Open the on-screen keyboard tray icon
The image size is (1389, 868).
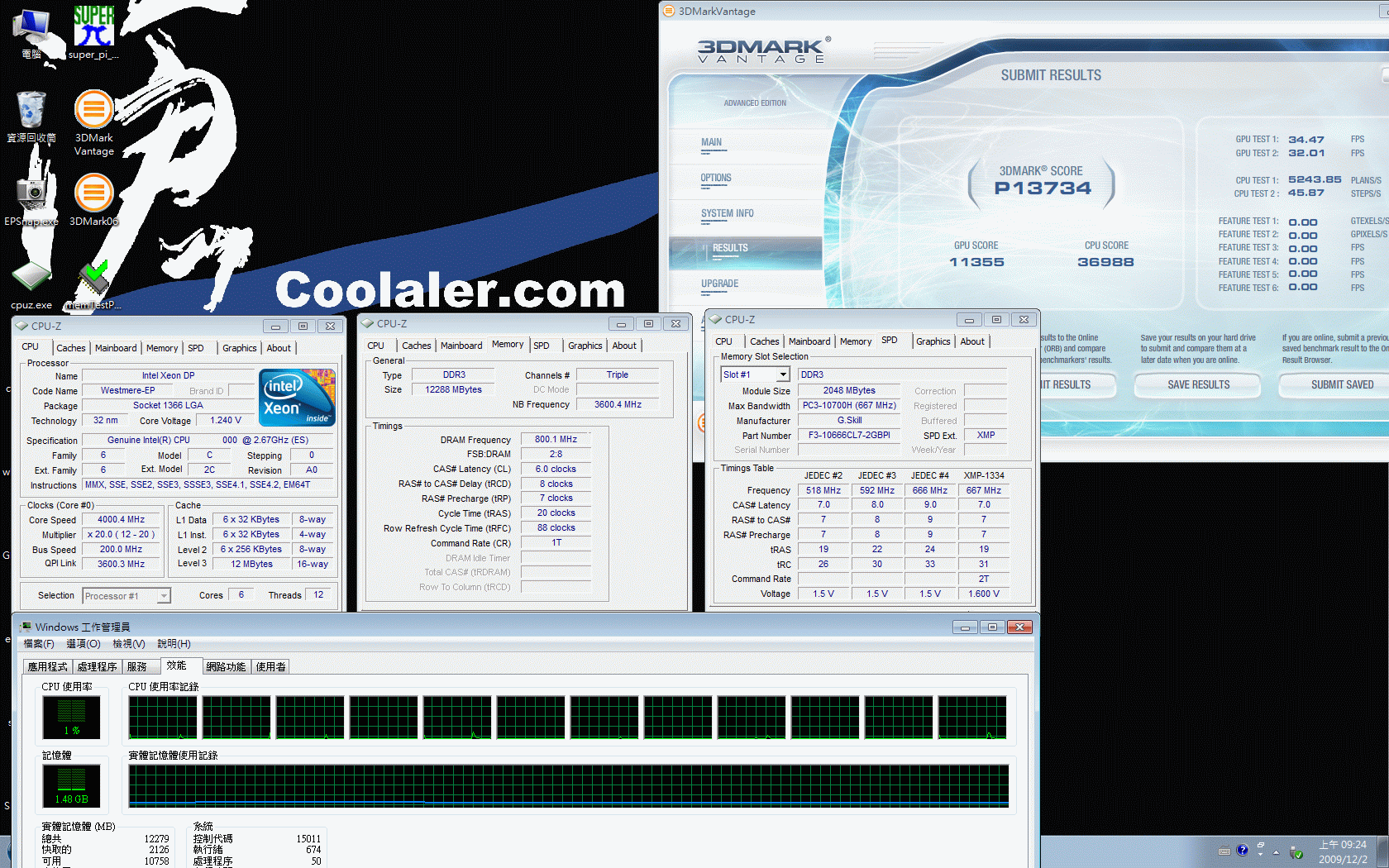pyautogui.click(x=1224, y=851)
